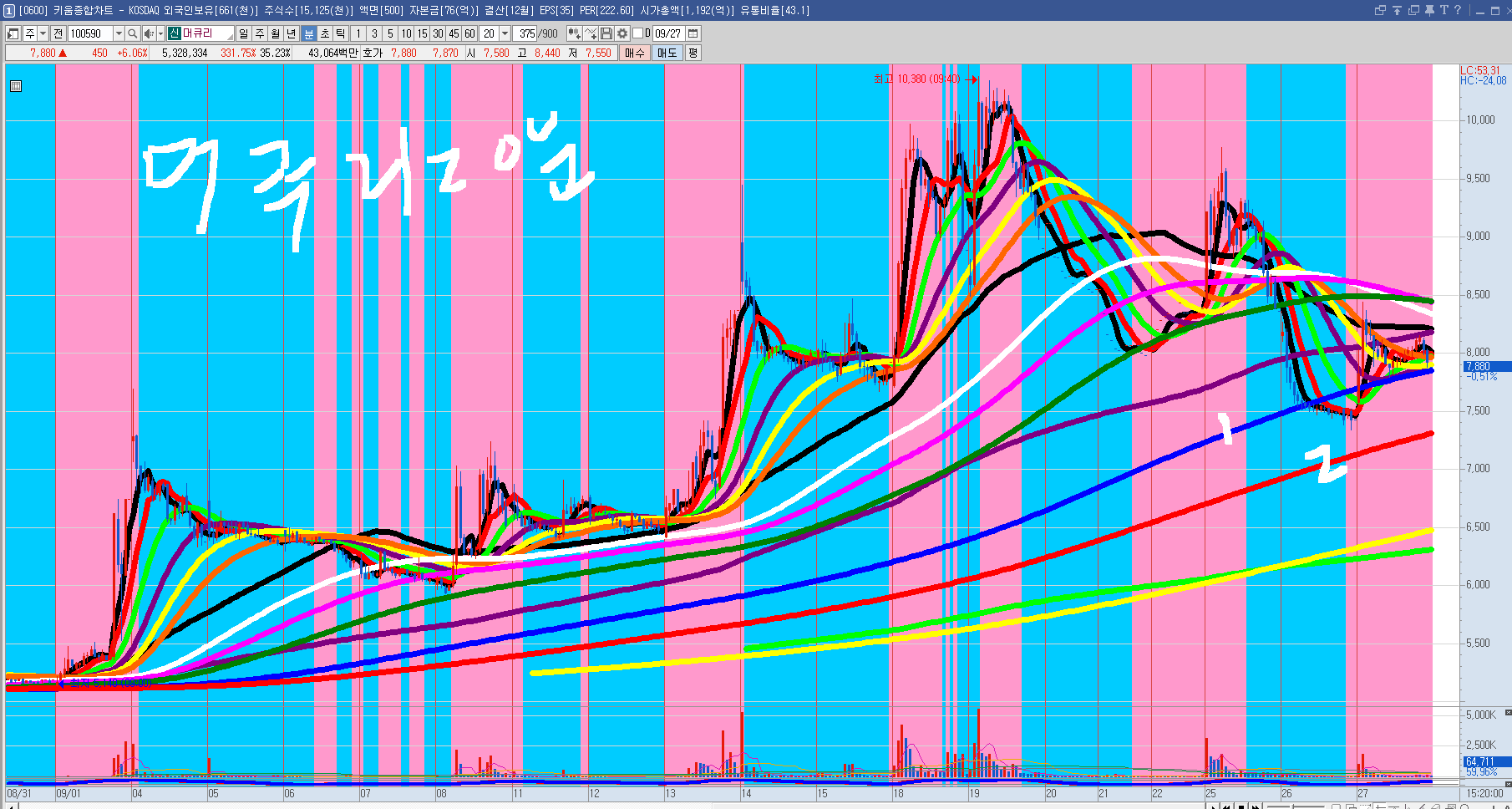The height and width of the screenshot is (809, 1512).
Task: Expand the stock code 100590 dropdown
Action: tap(119, 33)
